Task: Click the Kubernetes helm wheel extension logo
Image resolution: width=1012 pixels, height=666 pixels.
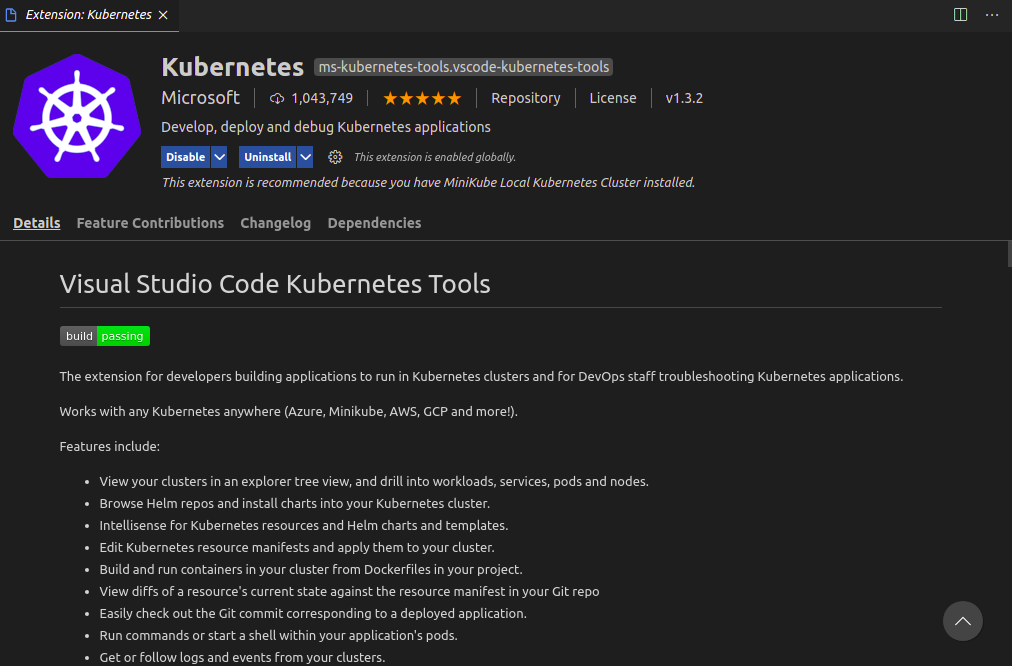Action: [x=77, y=116]
